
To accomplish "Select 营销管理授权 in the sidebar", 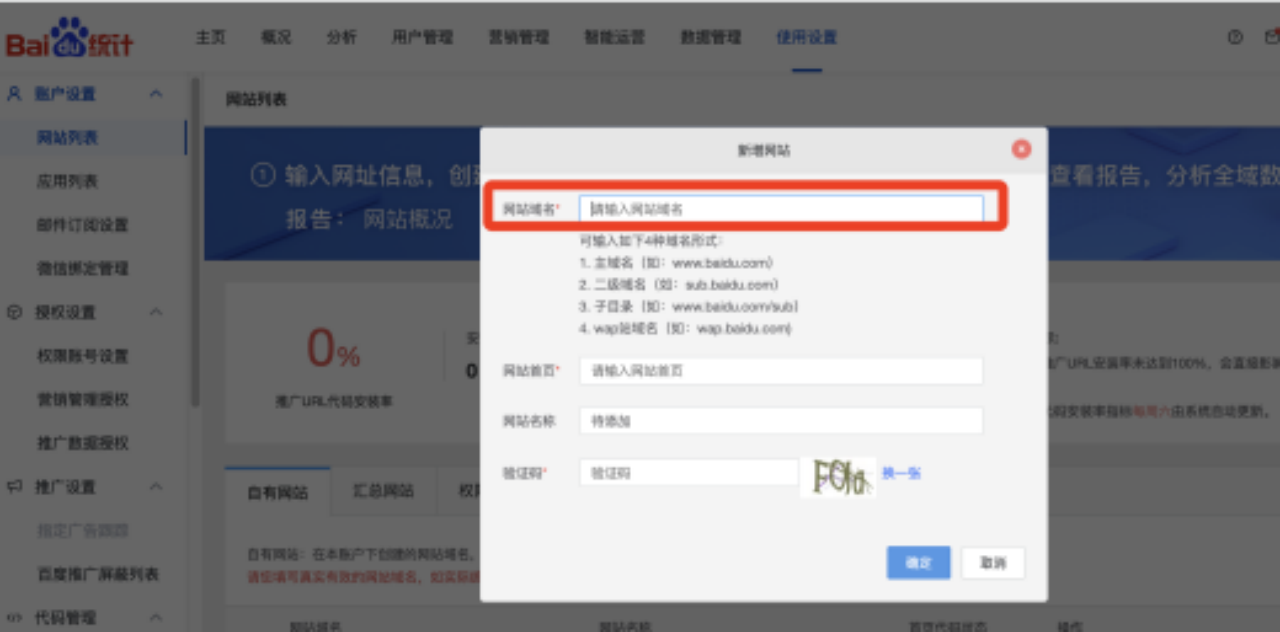I will (x=82, y=399).
